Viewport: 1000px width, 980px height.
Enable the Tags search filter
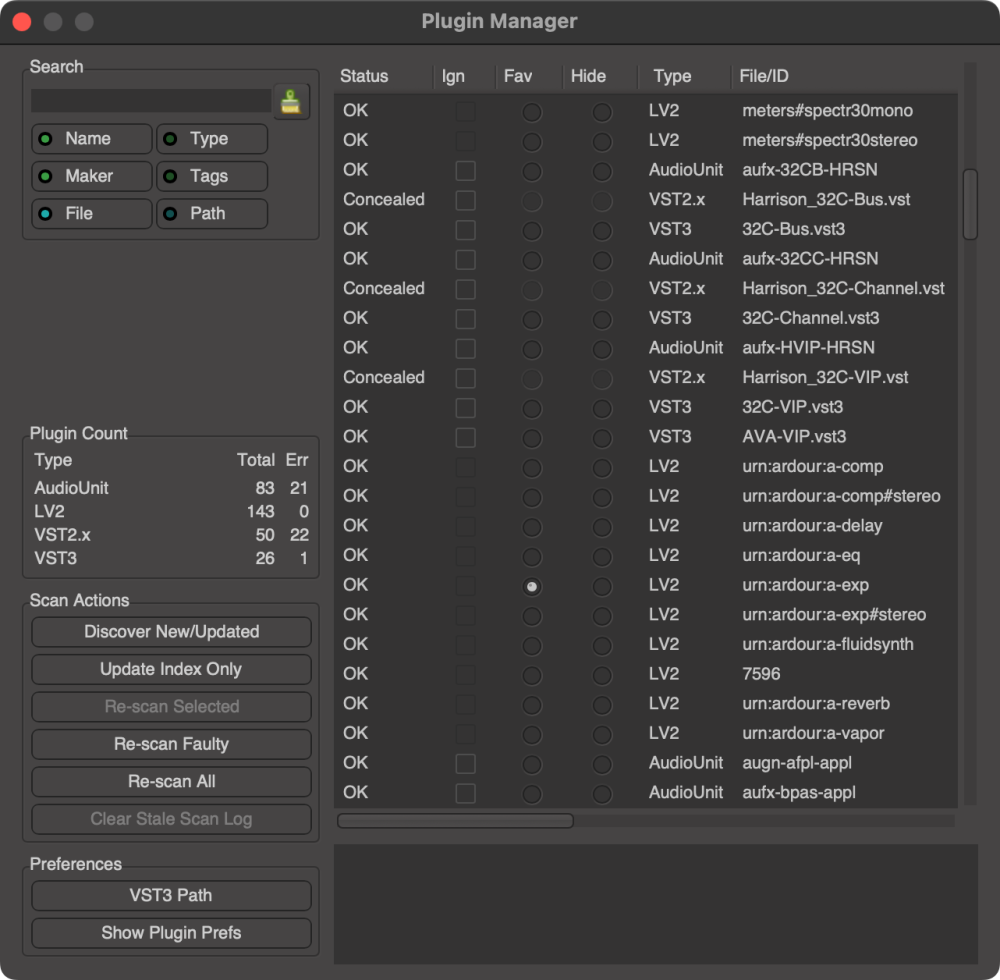tap(211, 176)
